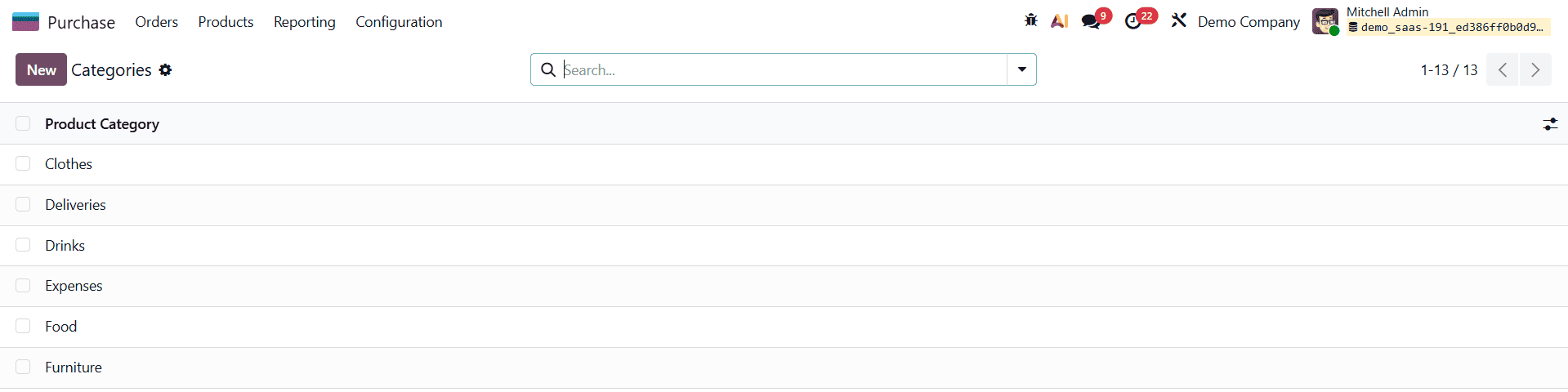Open the column adjust settings icon
Screen dimensions: 1568x392
(x=1549, y=124)
